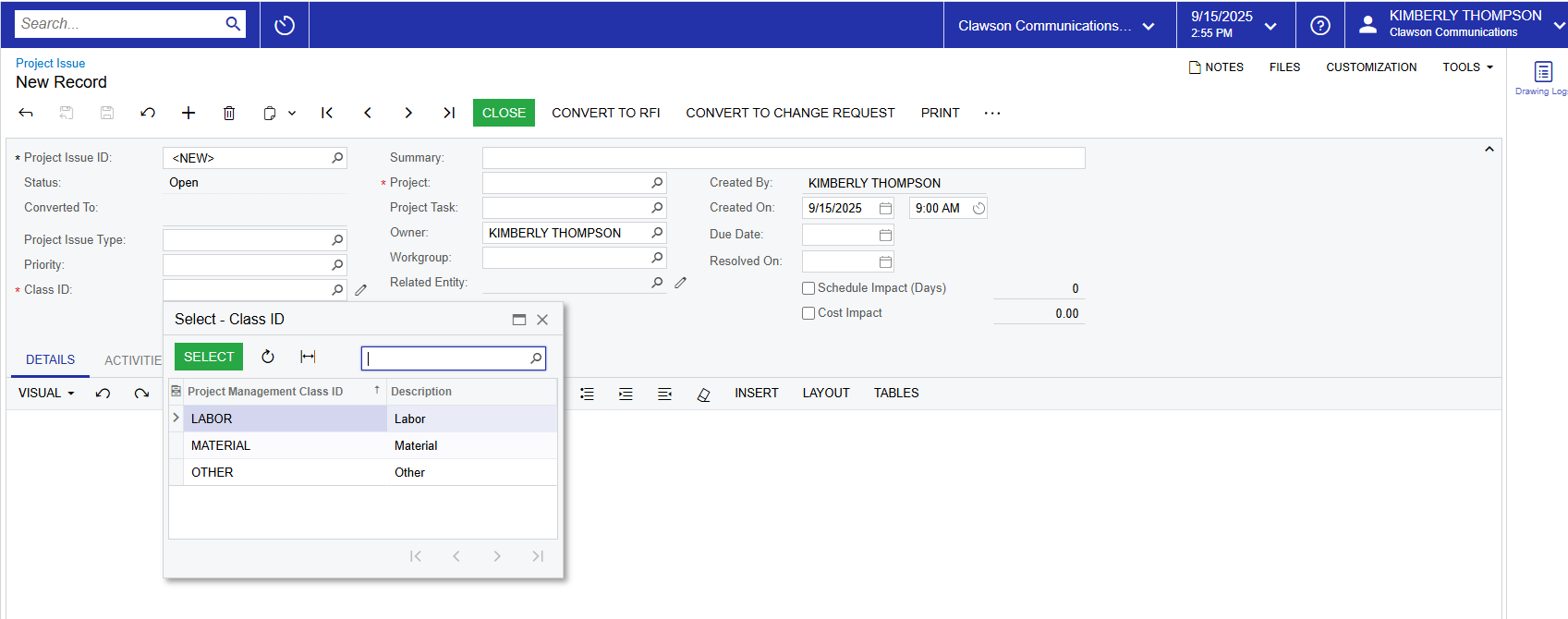This screenshot has height=619, width=1568.
Task: Click the Delete trash icon in toolbar
Action: (229, 113)
